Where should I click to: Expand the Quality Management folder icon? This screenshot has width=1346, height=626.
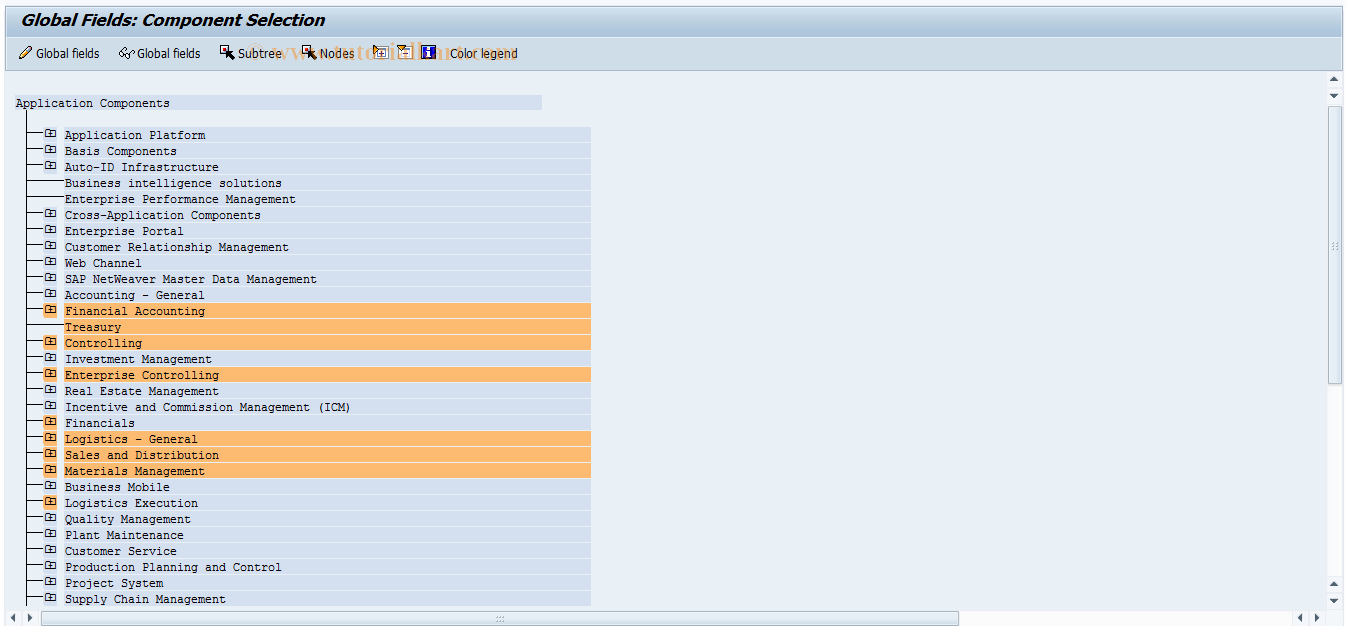(50, 518)
